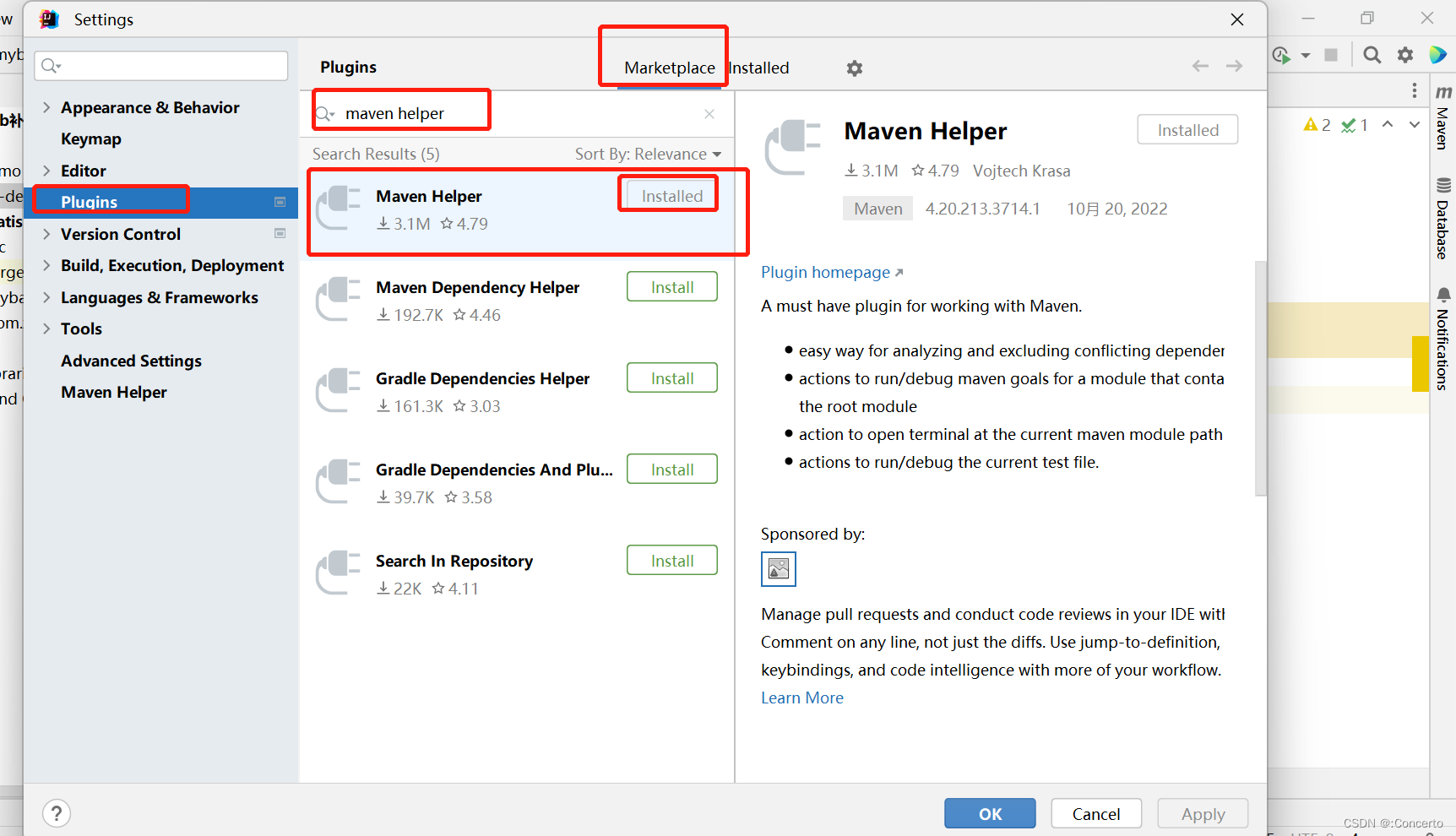Click the Maven Helper plugin icon in results
The height and width of the screenshot is (836, 1456).
(339, 208)
